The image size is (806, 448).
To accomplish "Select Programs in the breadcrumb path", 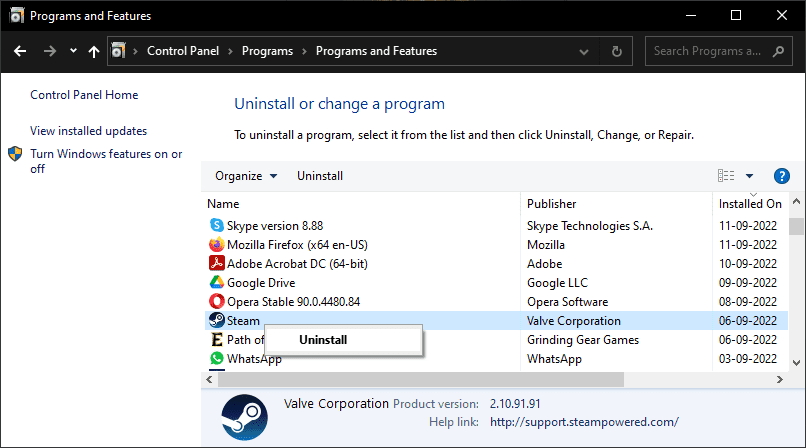I will 267,51.
